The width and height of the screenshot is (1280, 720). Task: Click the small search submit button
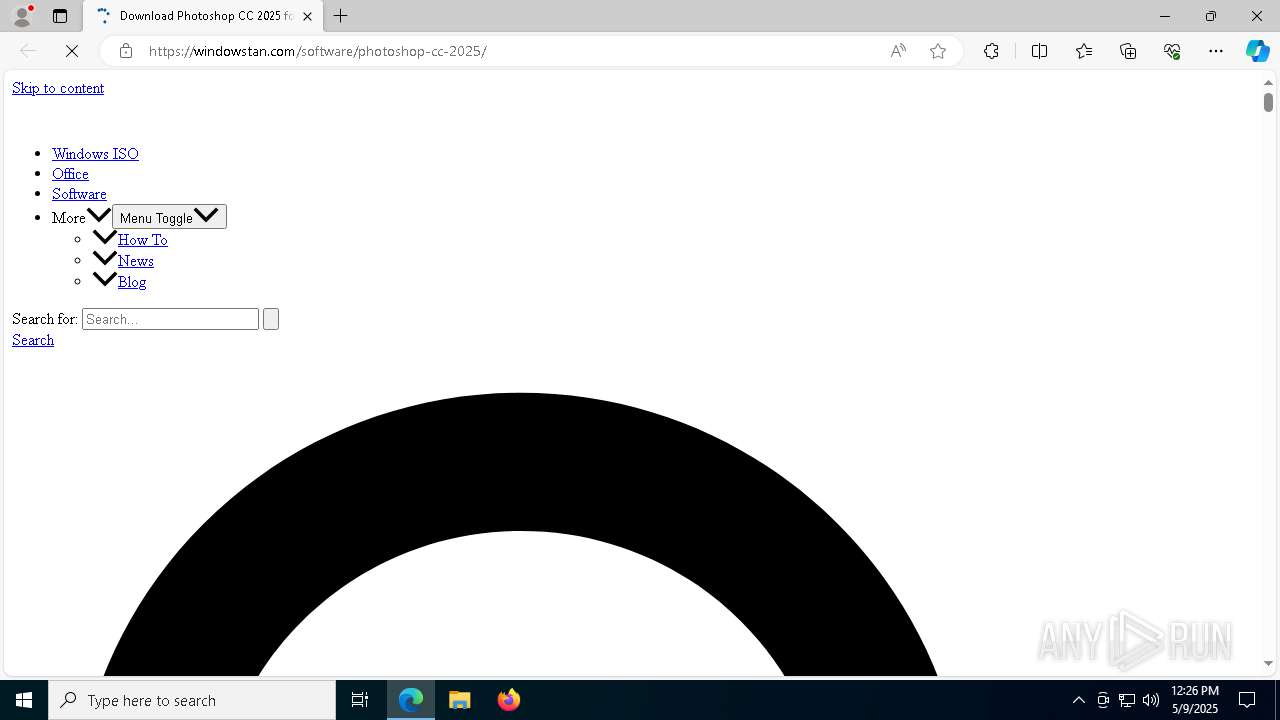[270, 319]
